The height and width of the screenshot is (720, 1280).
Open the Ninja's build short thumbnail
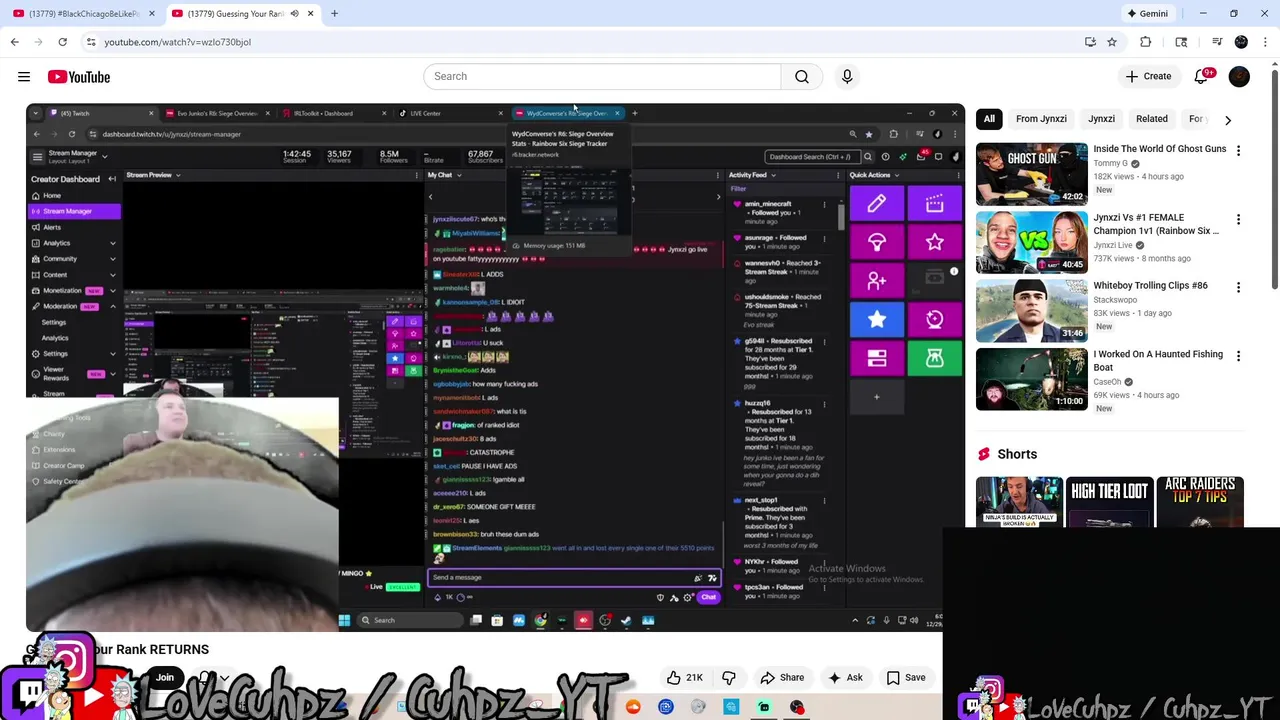[x=1019, y=501]
